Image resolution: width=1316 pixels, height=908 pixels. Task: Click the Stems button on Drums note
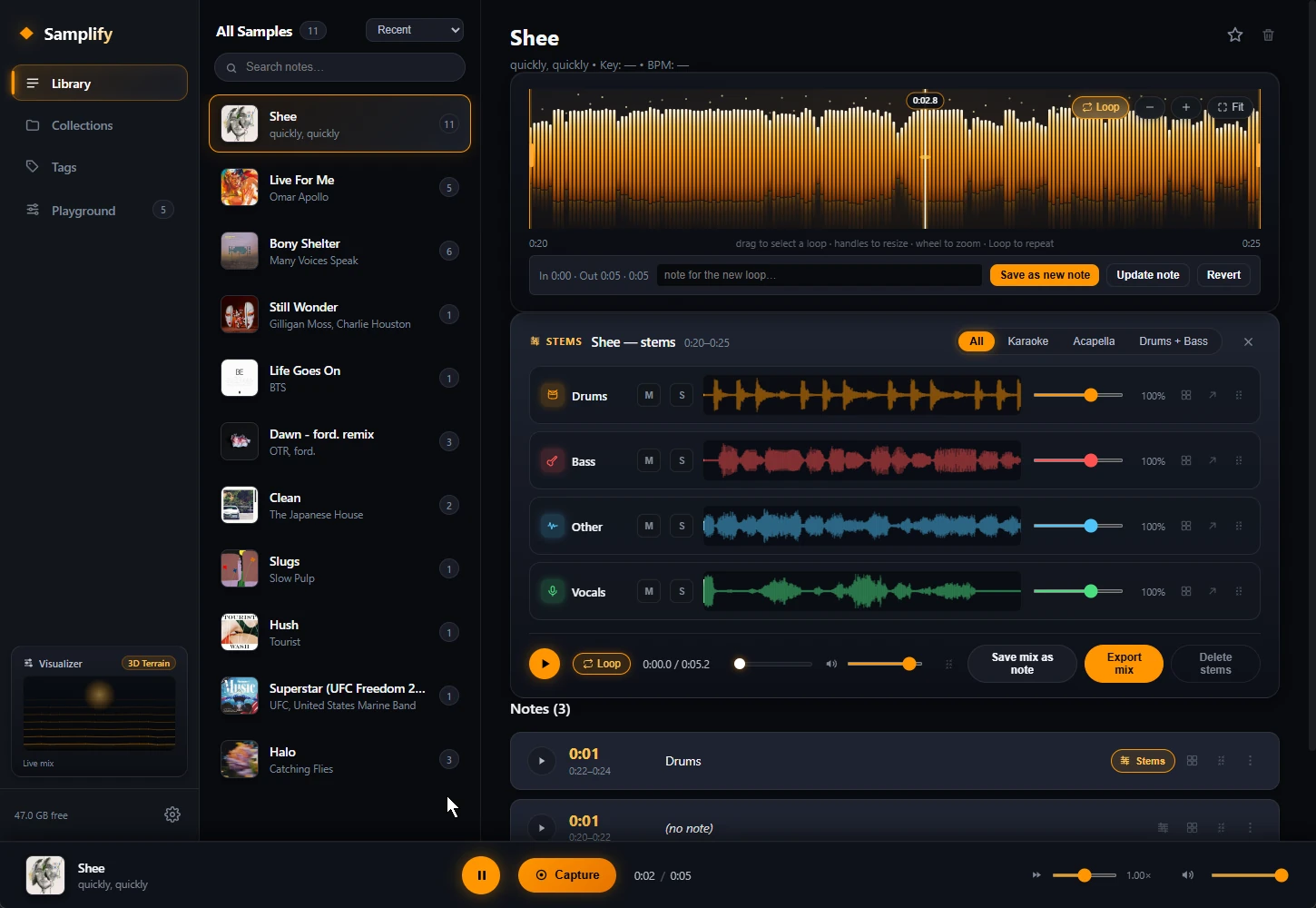(1143, 761)
